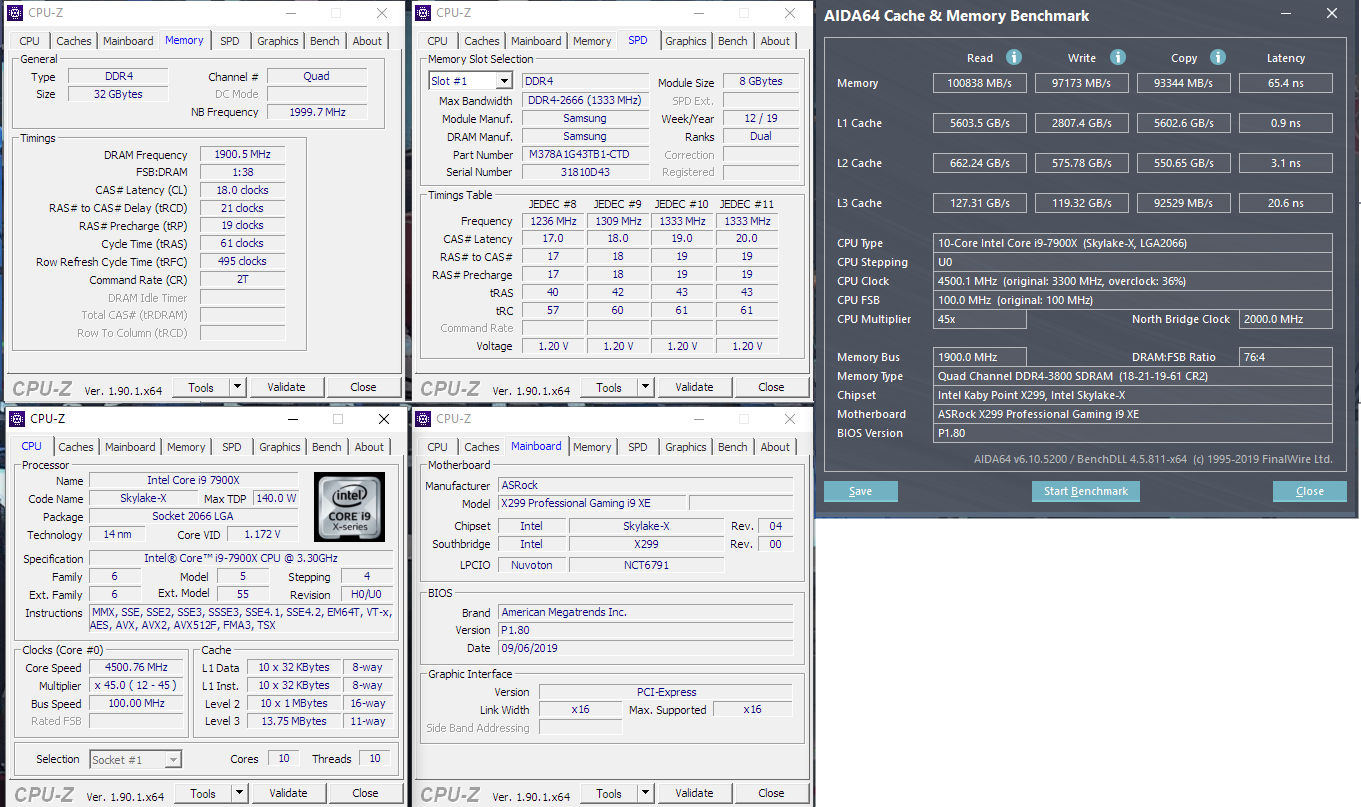Click the CPU-Z icon in SPD window title bar
This screenshot has height=807, width=1361.
(423, 13)
